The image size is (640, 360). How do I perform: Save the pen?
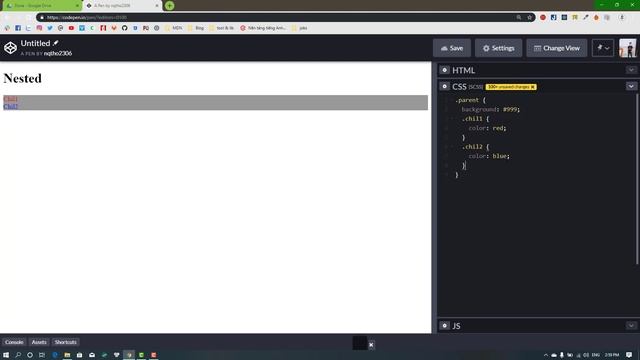(x=452, y=48)
